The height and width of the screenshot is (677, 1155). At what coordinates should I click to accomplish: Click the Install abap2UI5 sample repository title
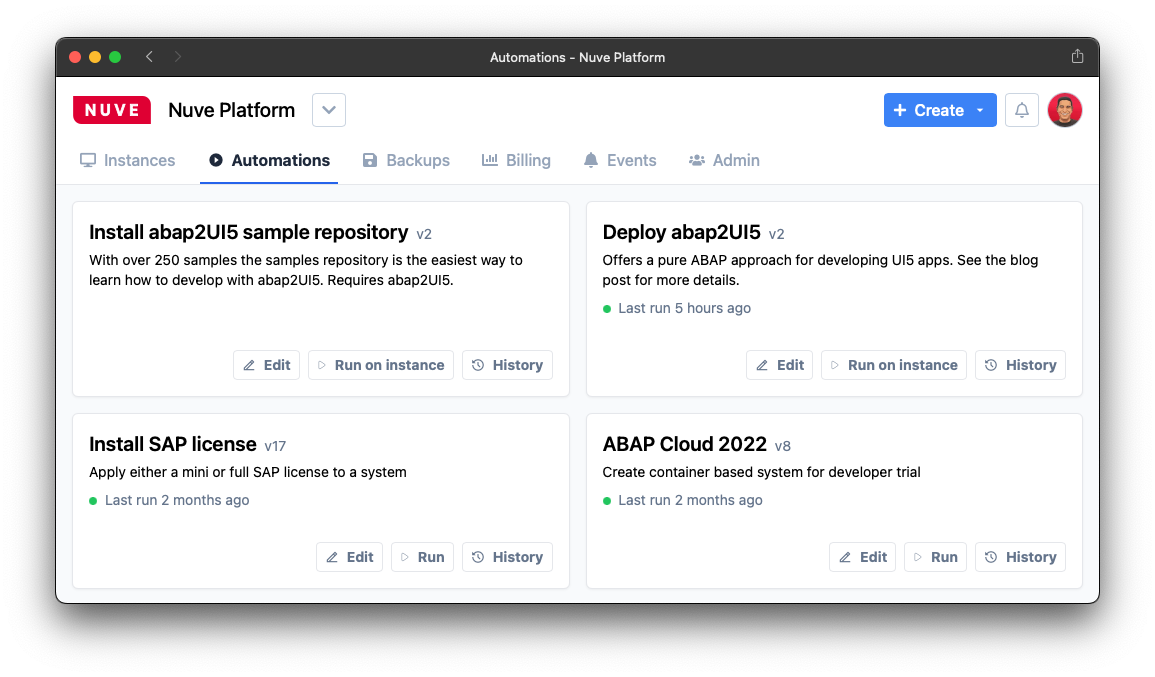click(x=248, y=232)
